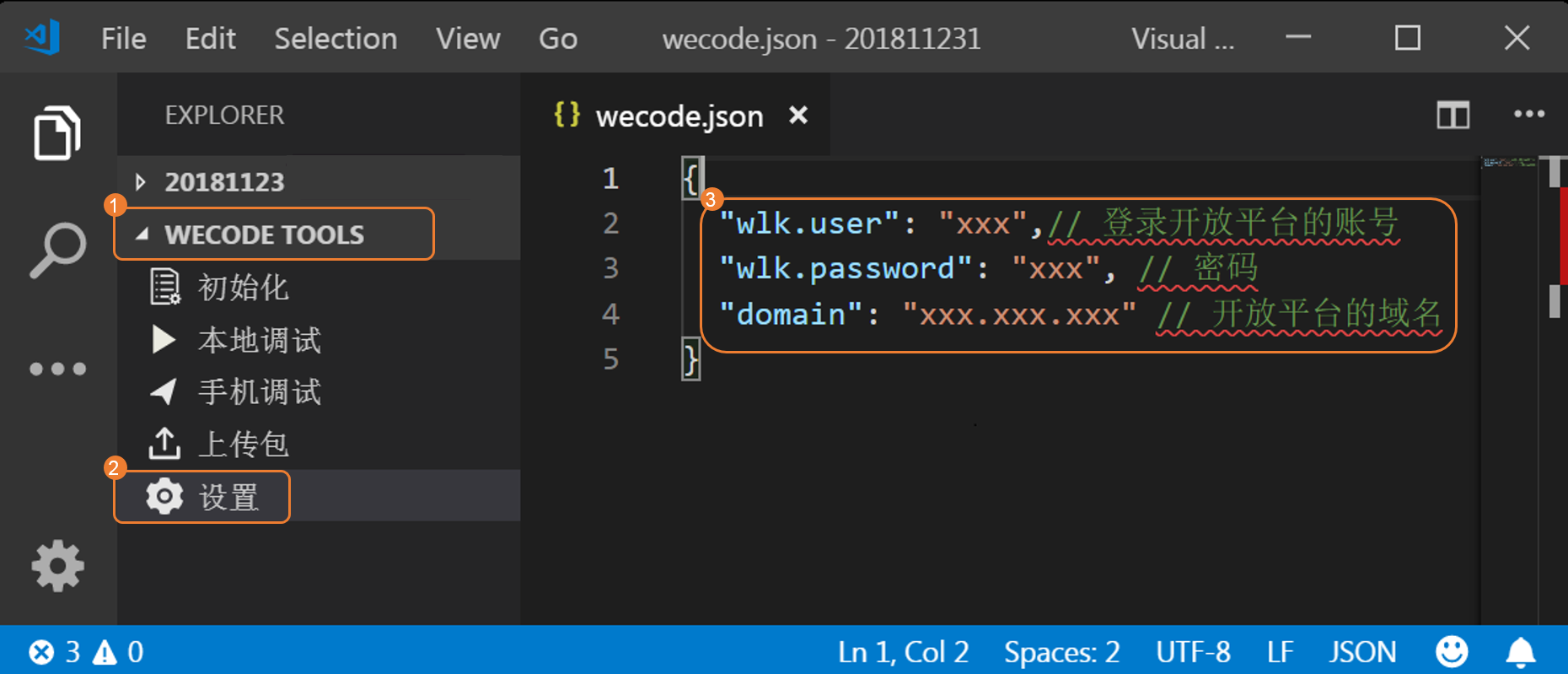The height and width of the screenshot is (674, 1568).
Task: Click the 初始化 document icon
Action: click(x=164, y=287)
